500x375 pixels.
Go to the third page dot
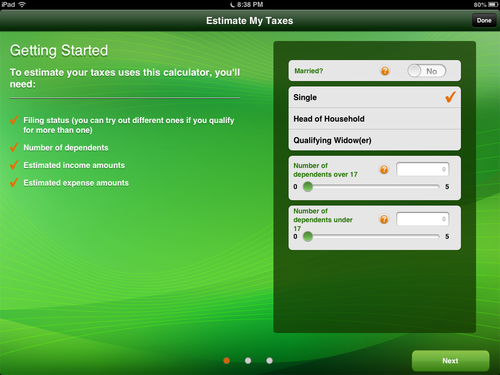point(269,361)
